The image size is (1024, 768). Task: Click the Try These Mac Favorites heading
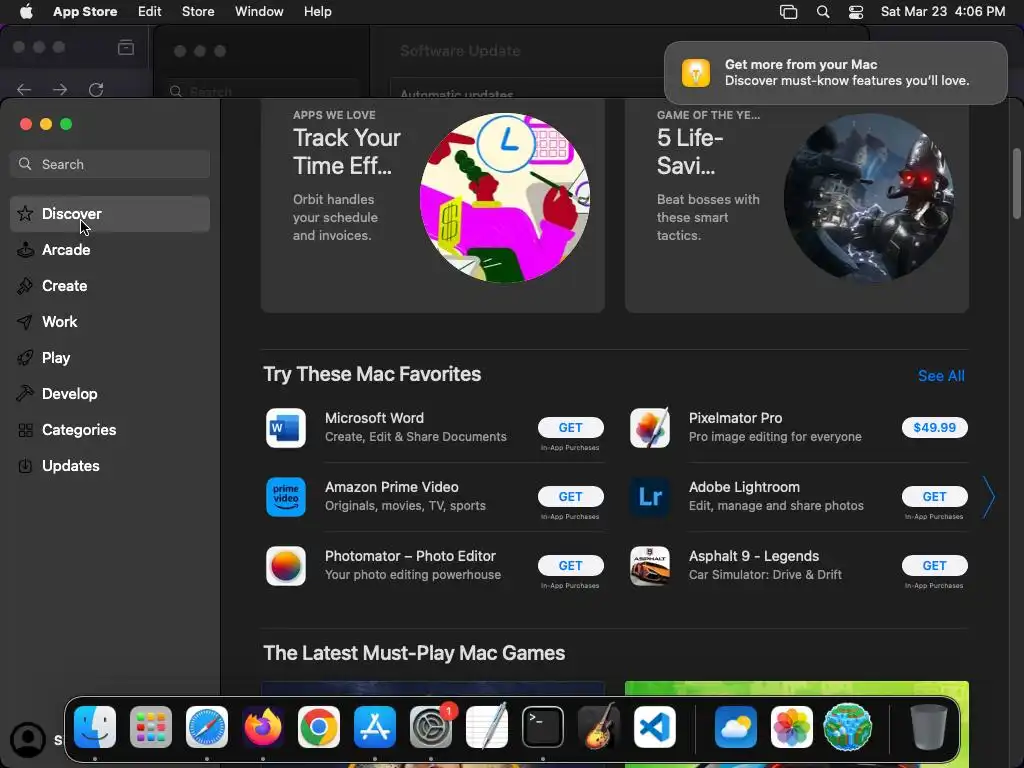[372, 374]
